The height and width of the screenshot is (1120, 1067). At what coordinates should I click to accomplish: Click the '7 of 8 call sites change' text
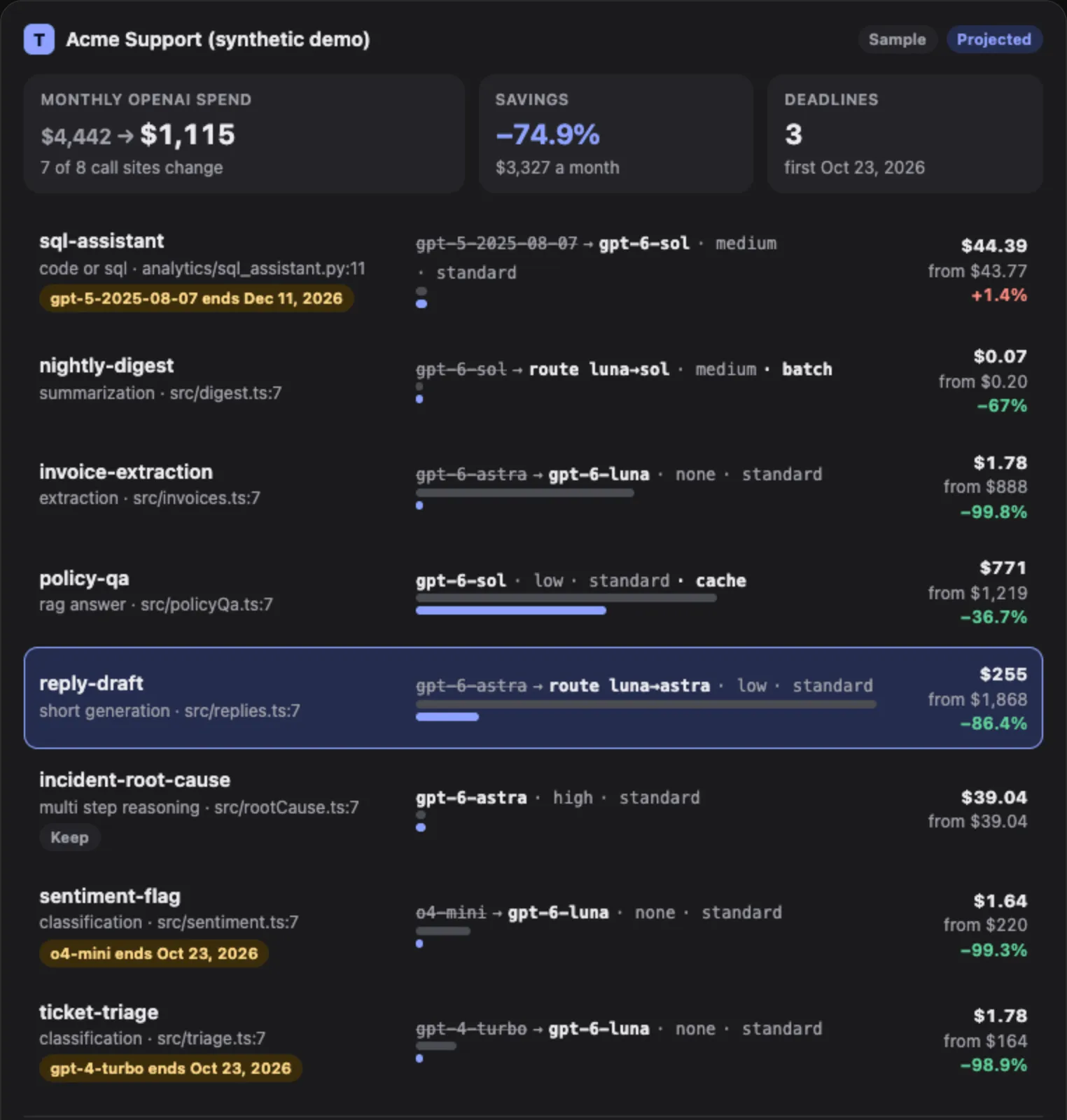pyautogui.click(x=132, y=168)
